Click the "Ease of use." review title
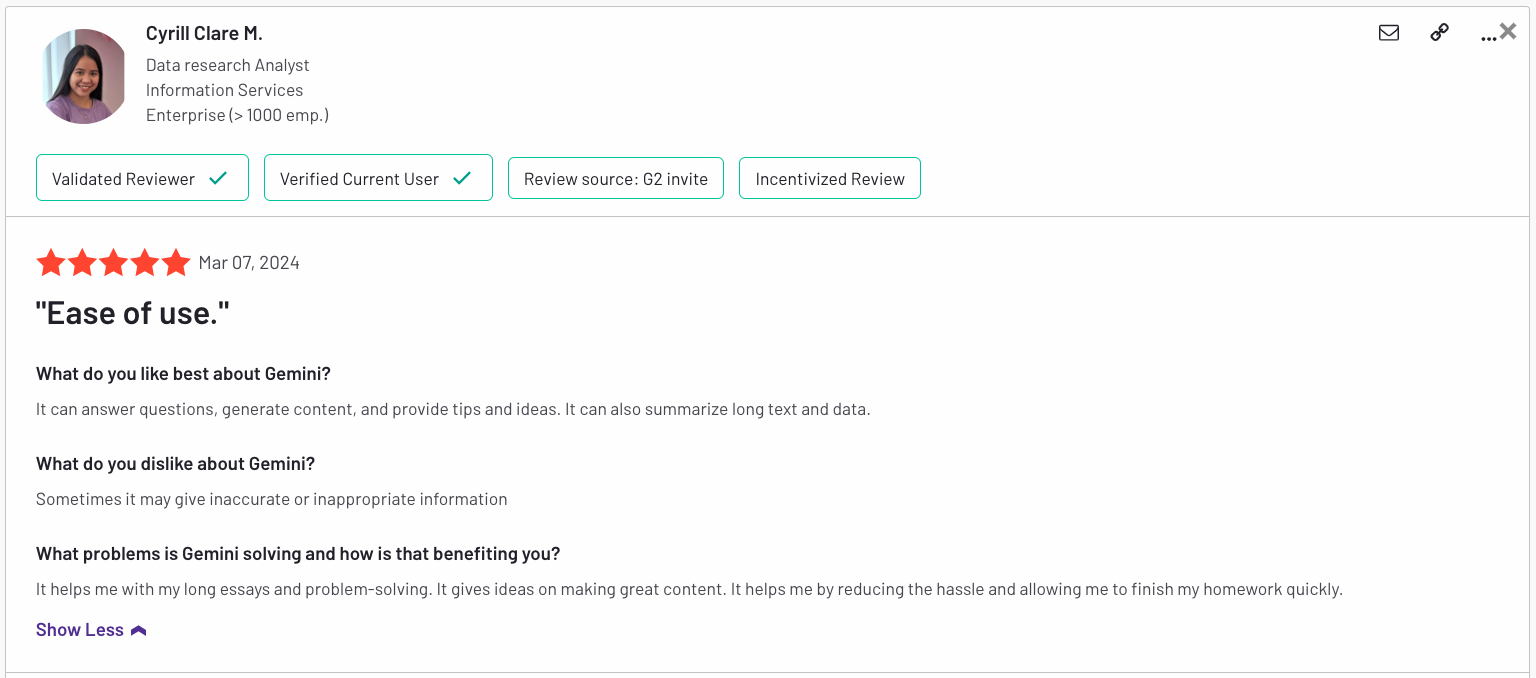Viewport: 1536px width, 678px height. pyautogui.click(x=133, y=314)
